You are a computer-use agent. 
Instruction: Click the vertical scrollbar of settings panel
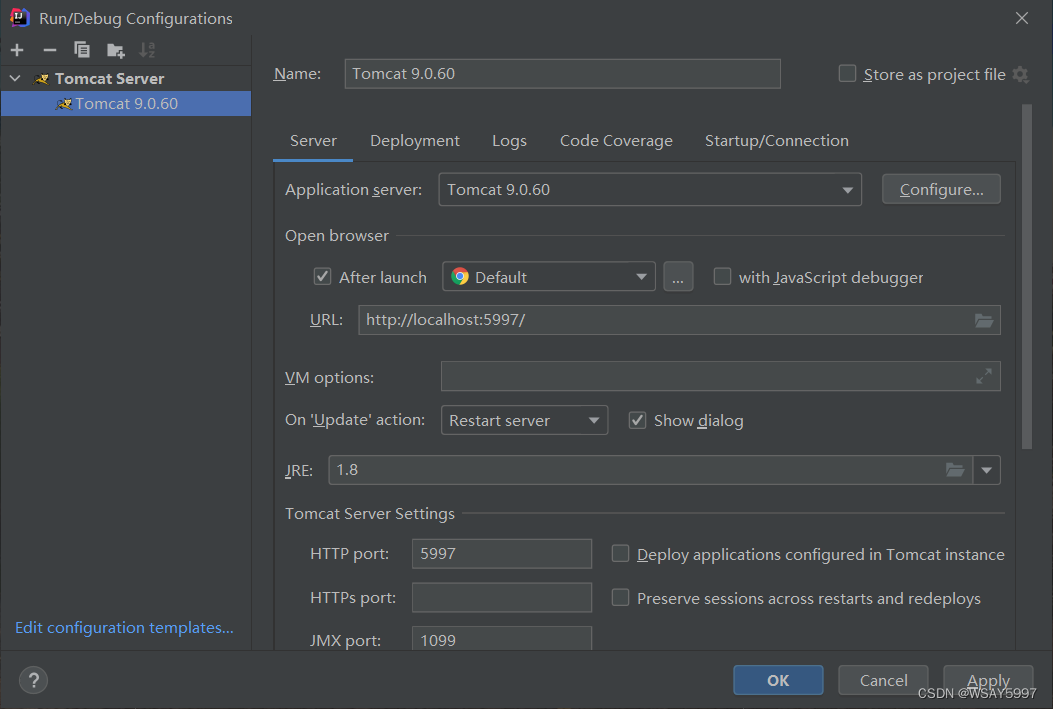tap(1026, 277)
